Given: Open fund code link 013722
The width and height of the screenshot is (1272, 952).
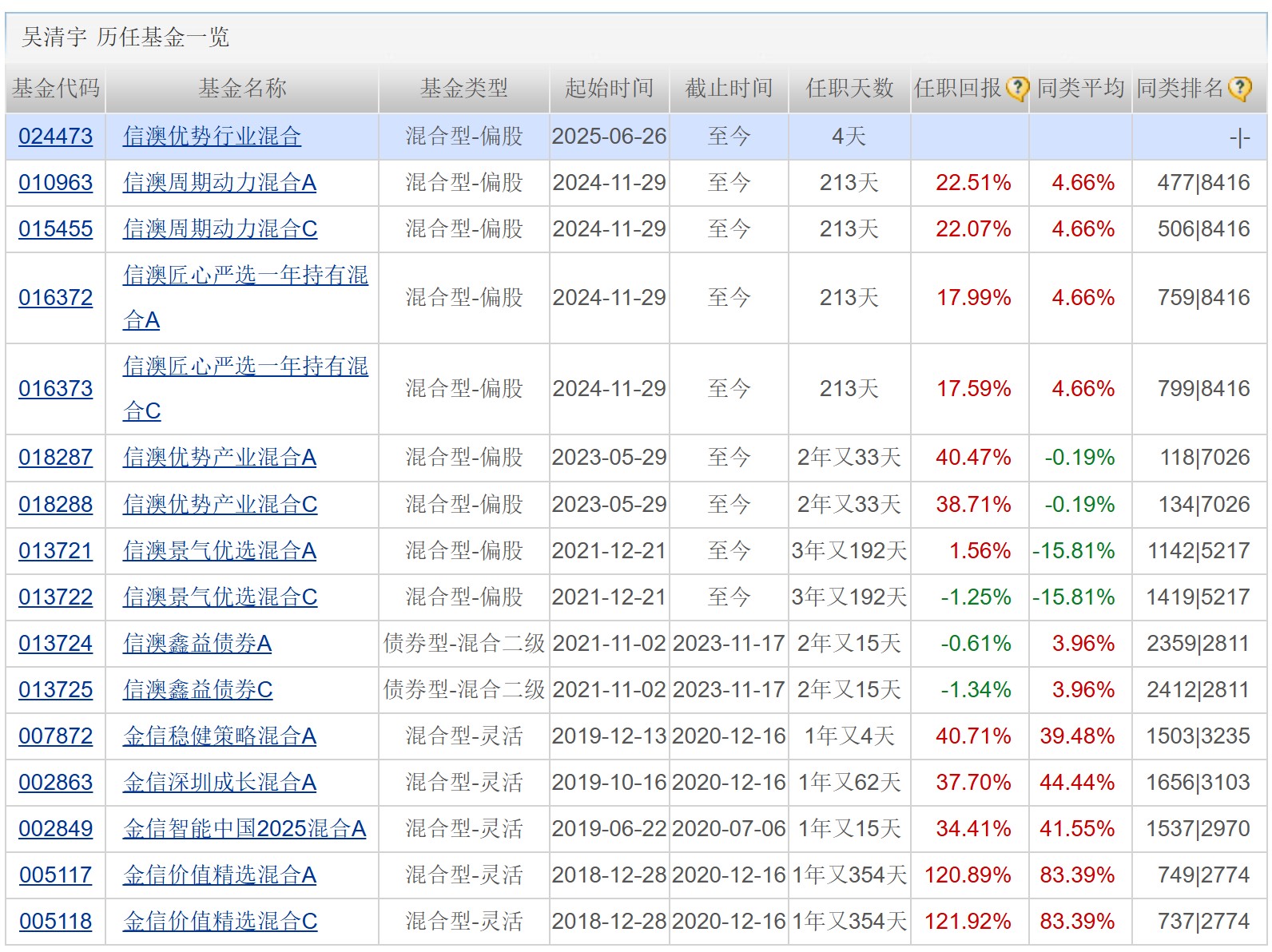Looking at the screenshot, I should click(55, 597).
